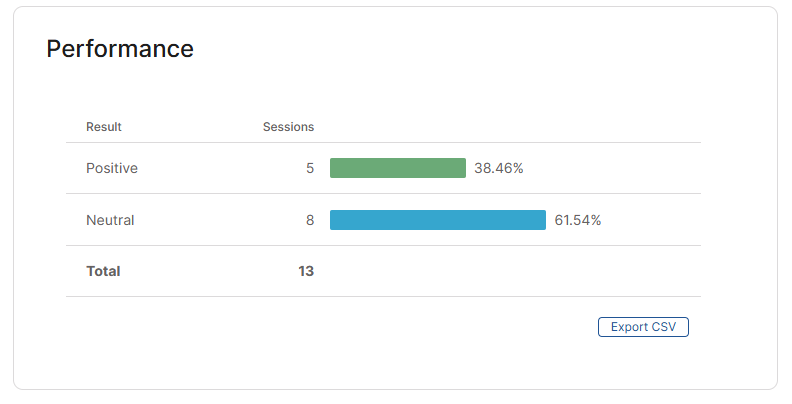Click empty bar area in the Total row
The height and width of the screenshot is (404, 792).
click(x=500, y=271)
